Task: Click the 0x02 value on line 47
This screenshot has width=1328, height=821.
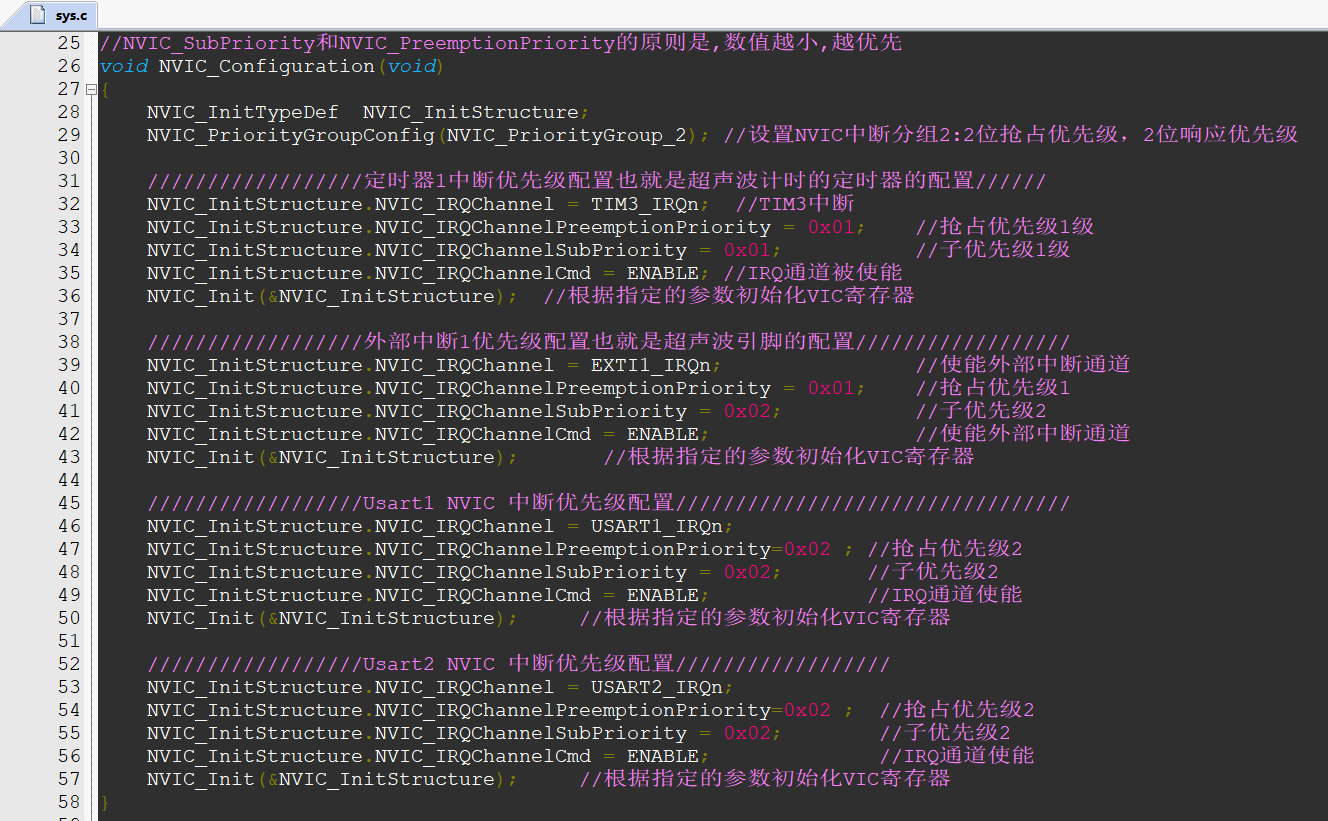Action: click(x=807, y=549)
